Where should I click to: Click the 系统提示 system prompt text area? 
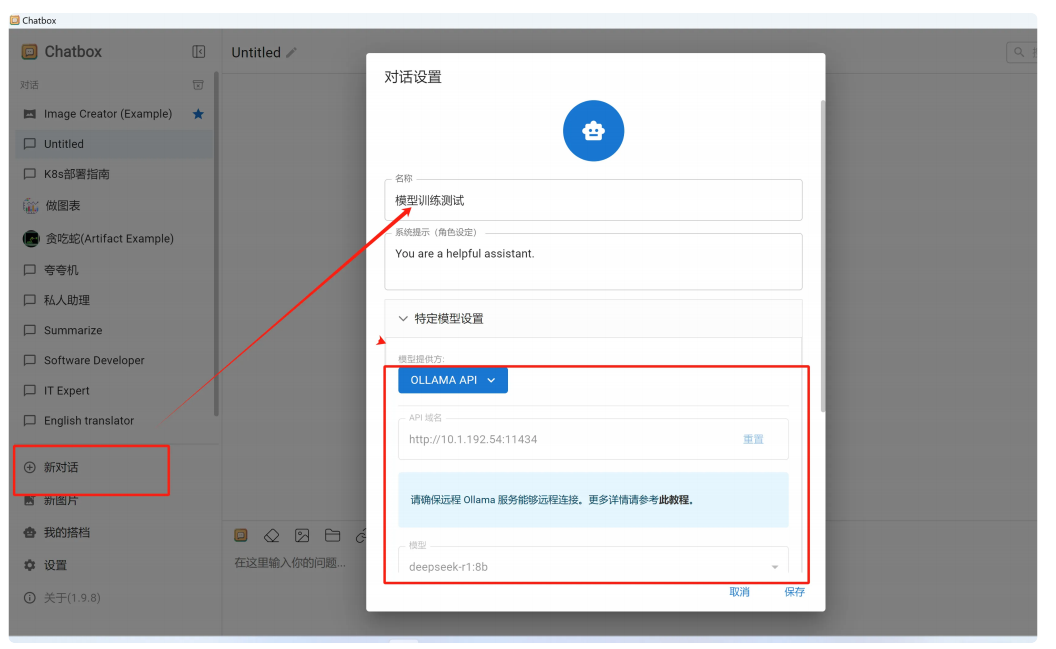(x=593, y=261)
